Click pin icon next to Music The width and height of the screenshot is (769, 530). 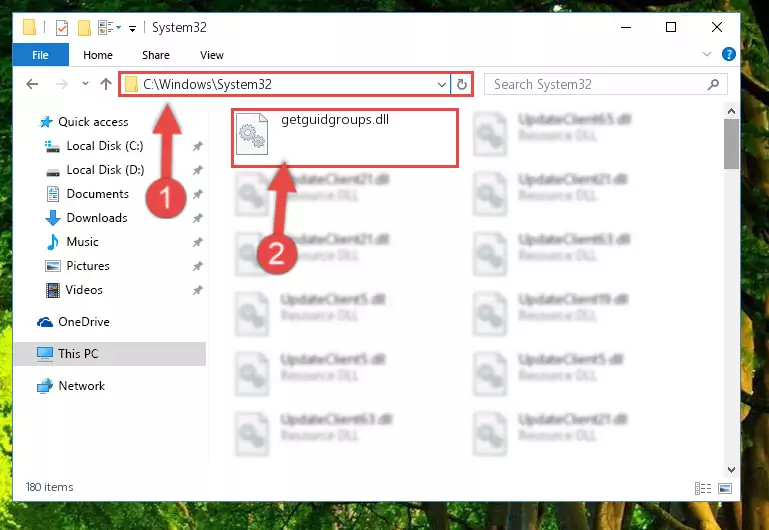197,242
